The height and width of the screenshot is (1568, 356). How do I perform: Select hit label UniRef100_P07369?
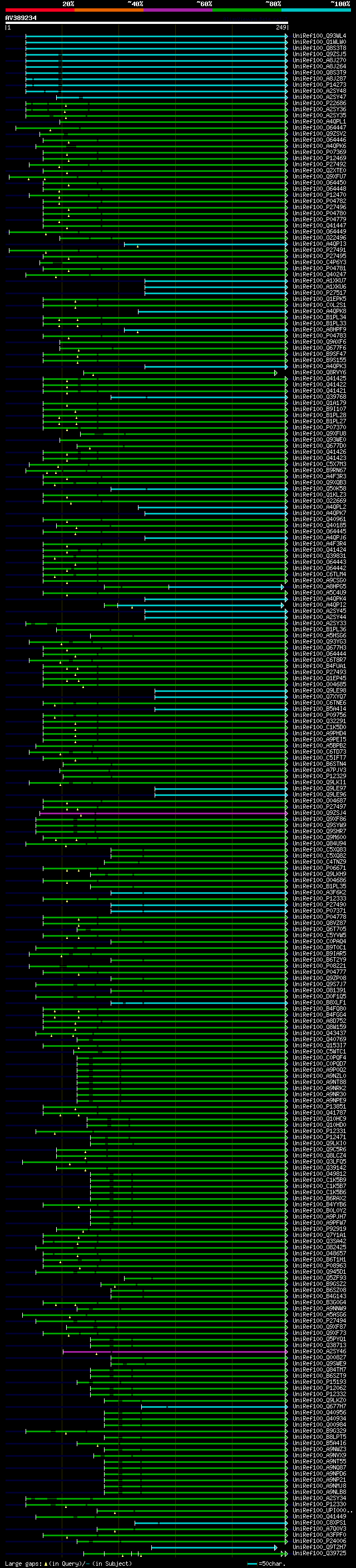tap(319, 152)
